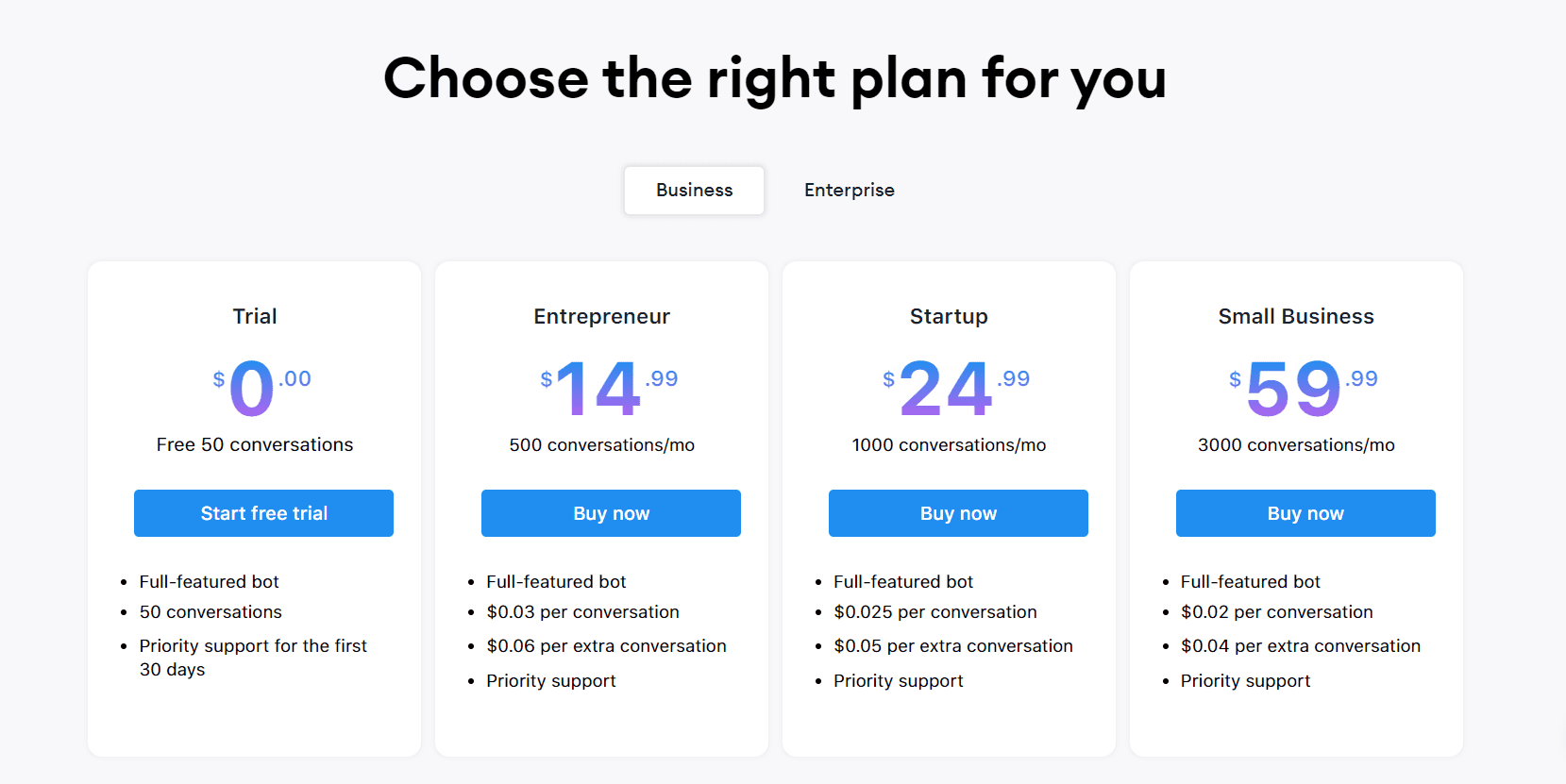
Task: Click the Trial plan title
Action: [x=254, y=316]
